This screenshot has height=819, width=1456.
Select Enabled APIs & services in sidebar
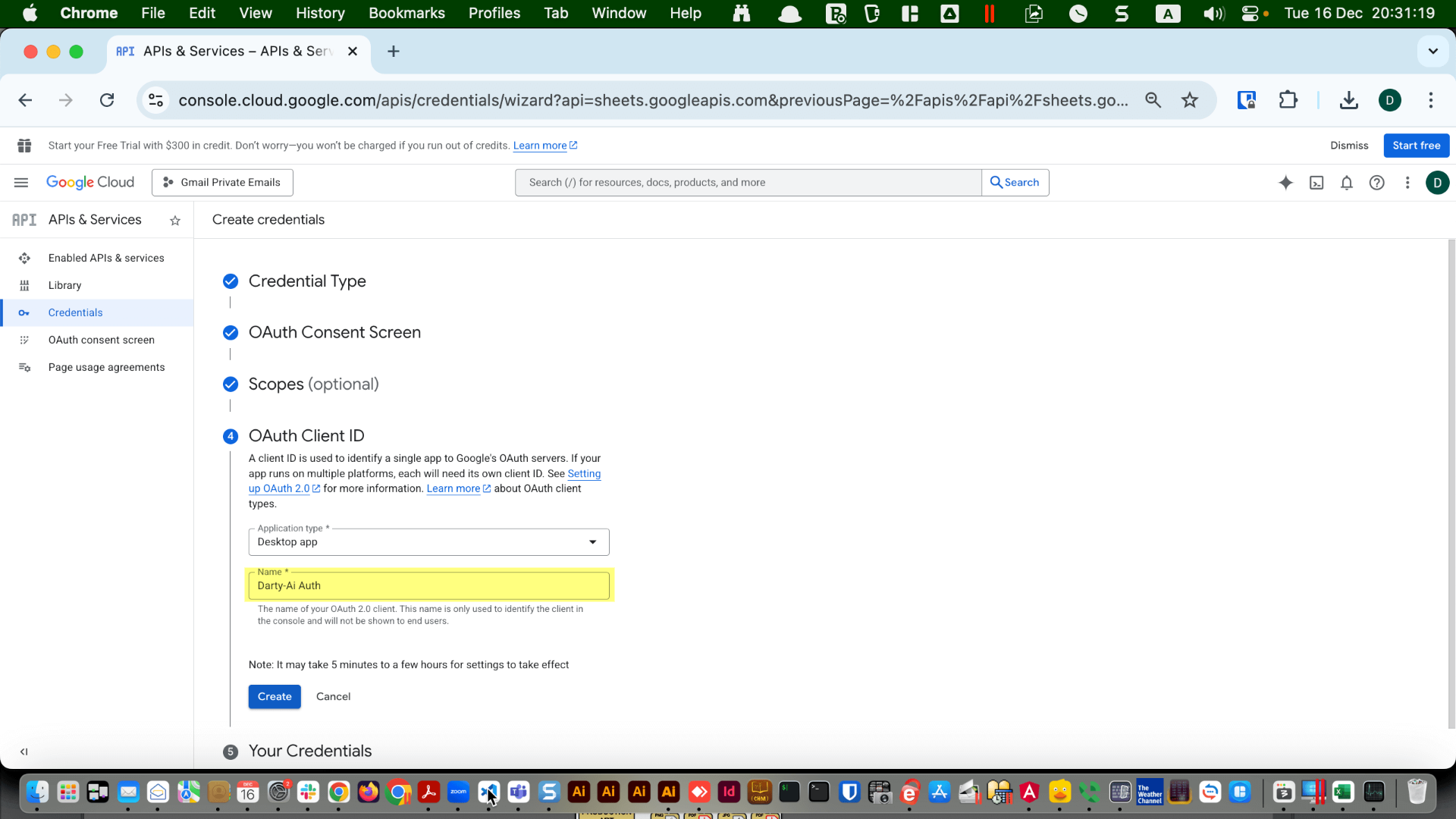click(x=106, y=258)
